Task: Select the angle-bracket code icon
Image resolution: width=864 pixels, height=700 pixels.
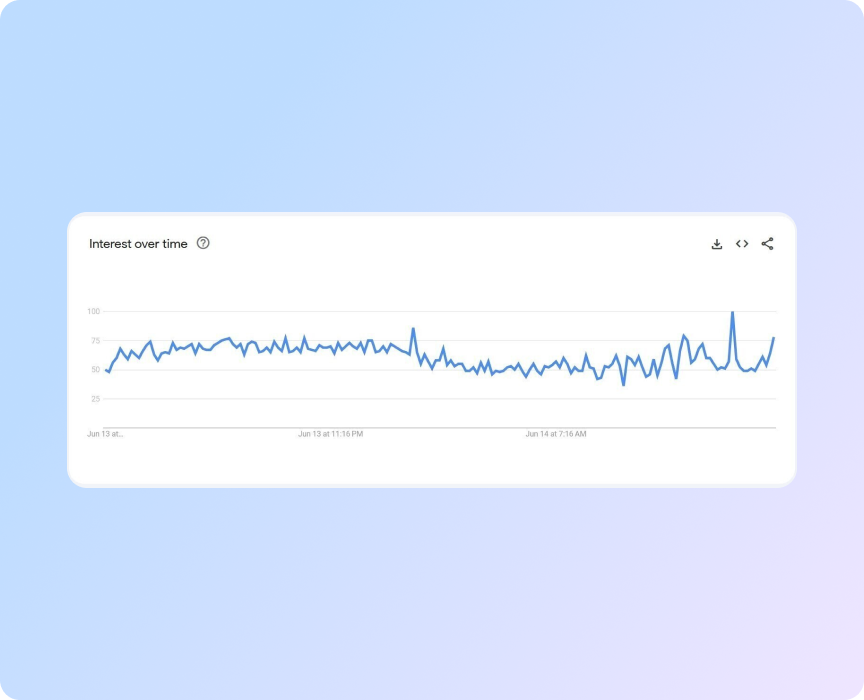Action: click(x=742, y=243)
